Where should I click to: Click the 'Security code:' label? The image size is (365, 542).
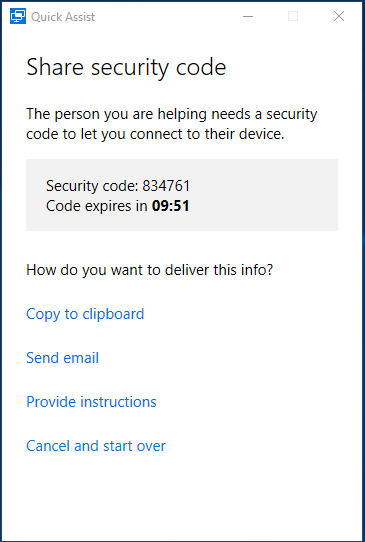(x=92, y=186)
